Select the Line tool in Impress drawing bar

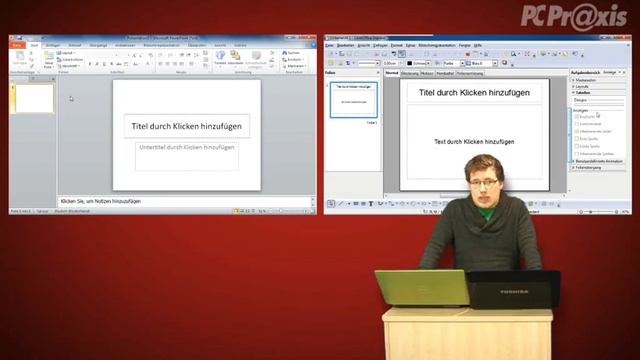click(340, 204)
